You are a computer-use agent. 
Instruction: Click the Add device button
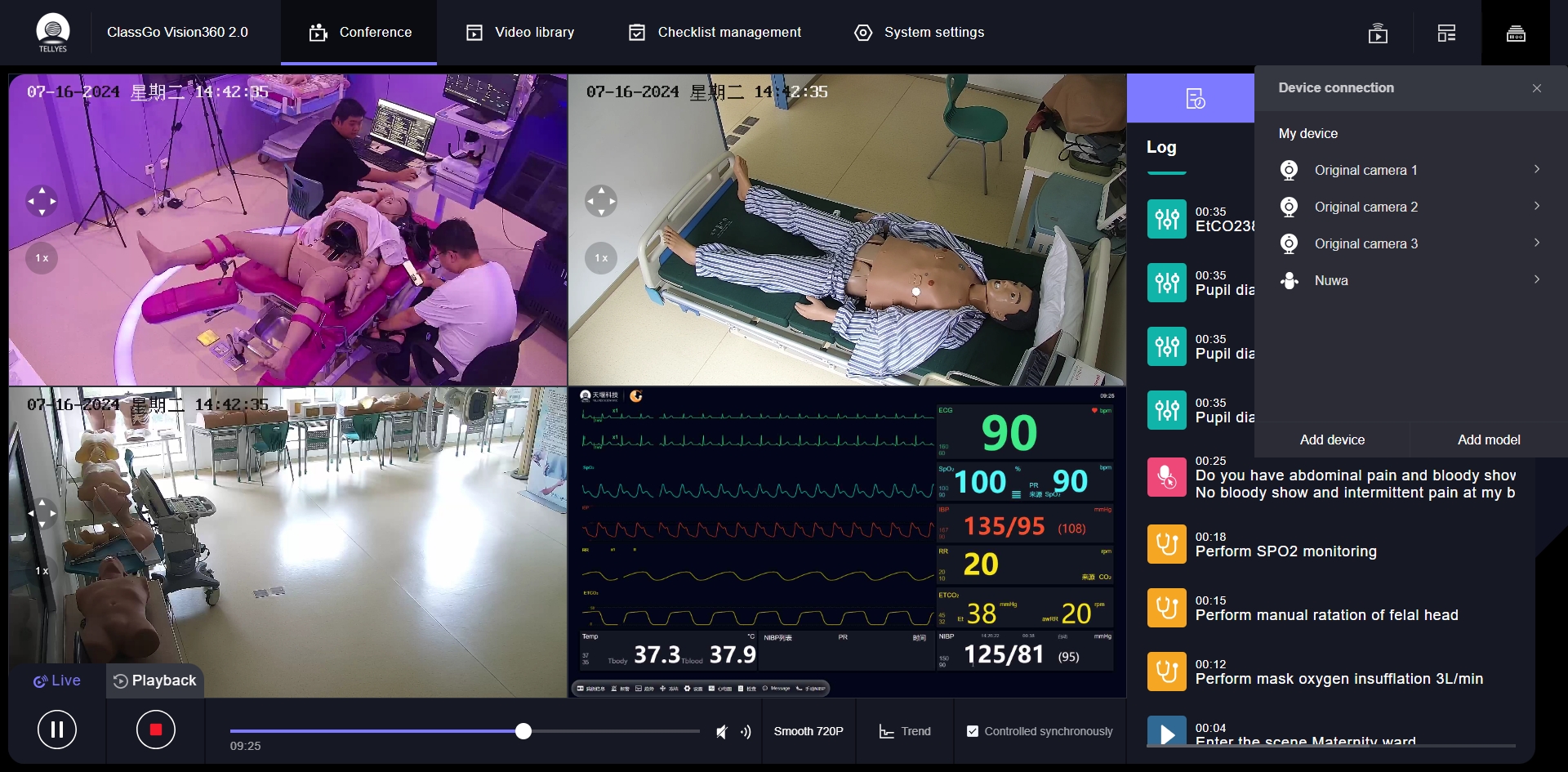(x=1331, y=440)
